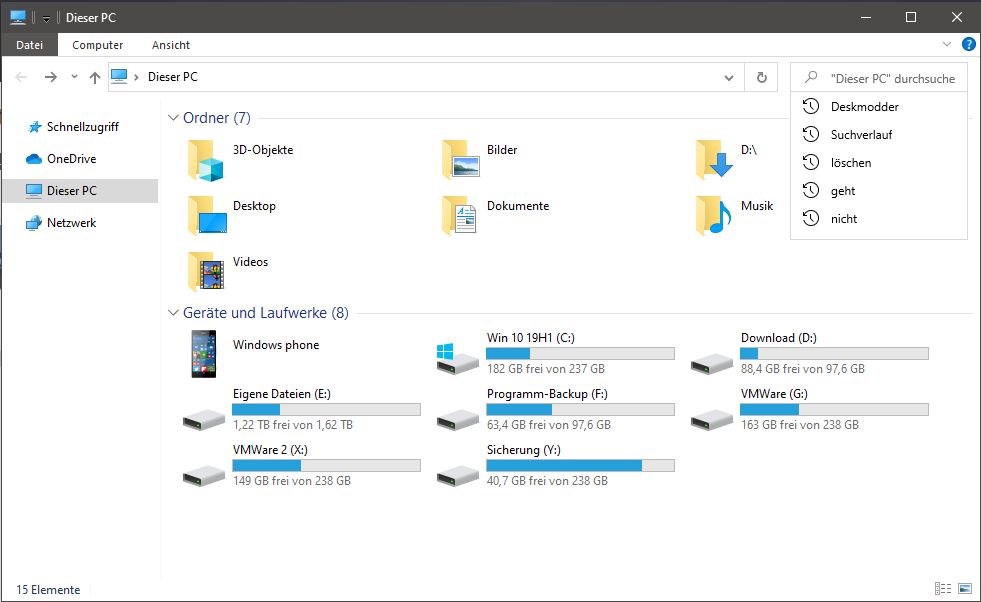Click the Win 10 19H1 (C:) usage bar

580,354
